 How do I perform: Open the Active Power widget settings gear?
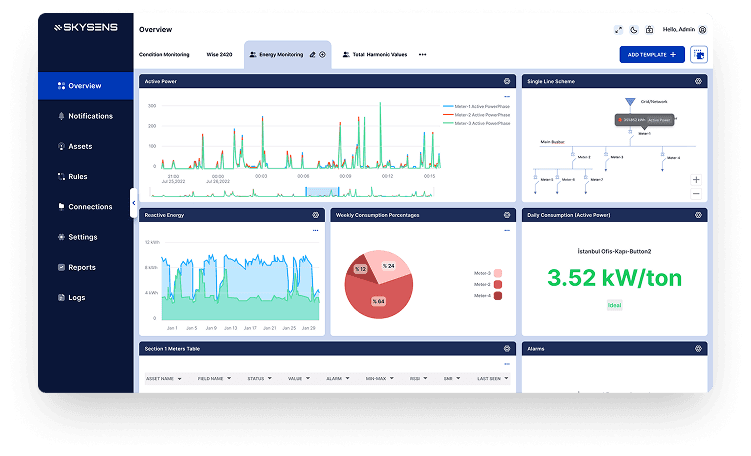click(507, 81)
